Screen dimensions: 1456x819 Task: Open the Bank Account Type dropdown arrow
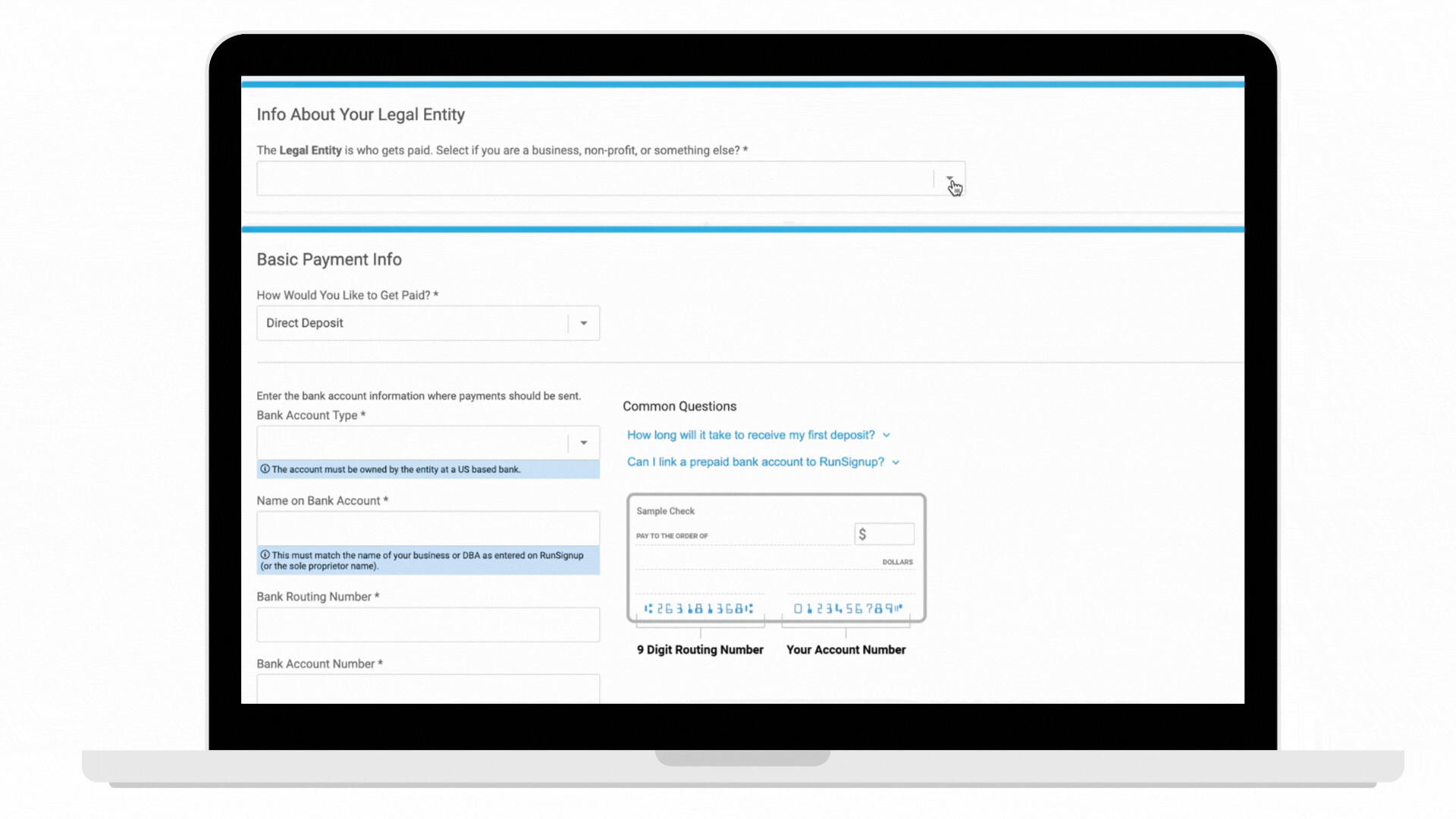tap(584, 443)
